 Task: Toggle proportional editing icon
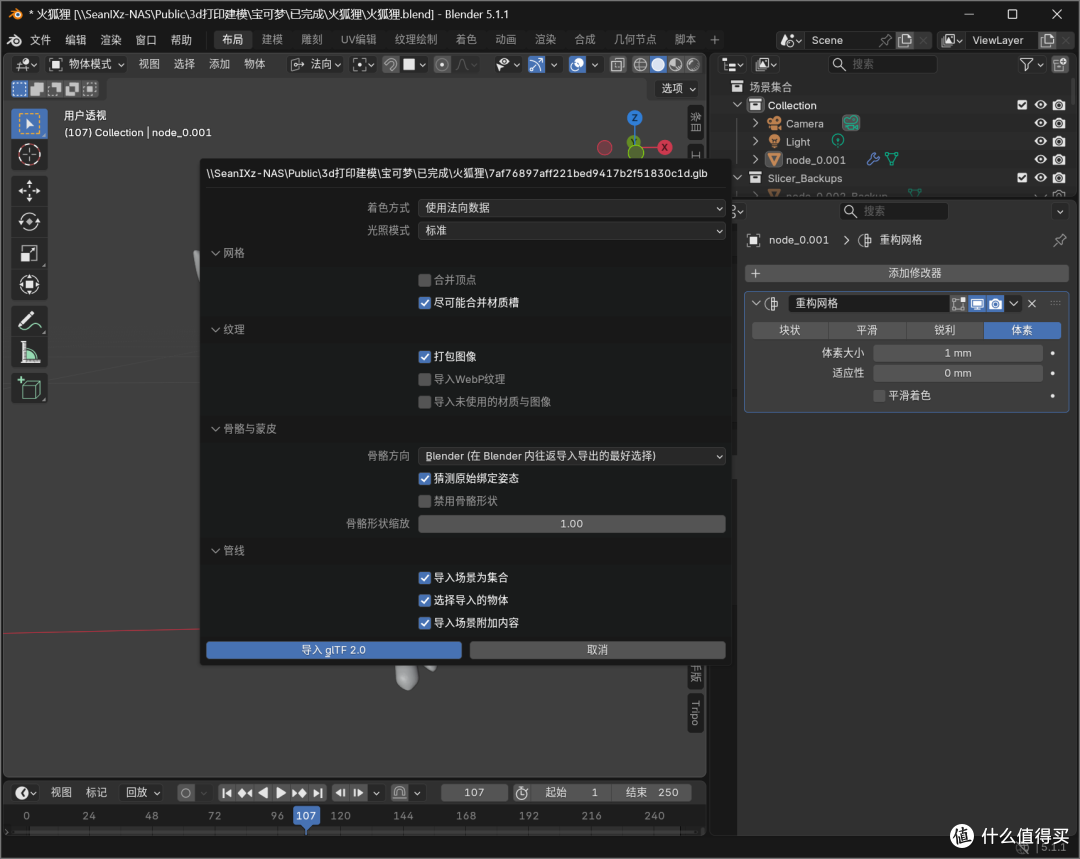tap(442, 64)
